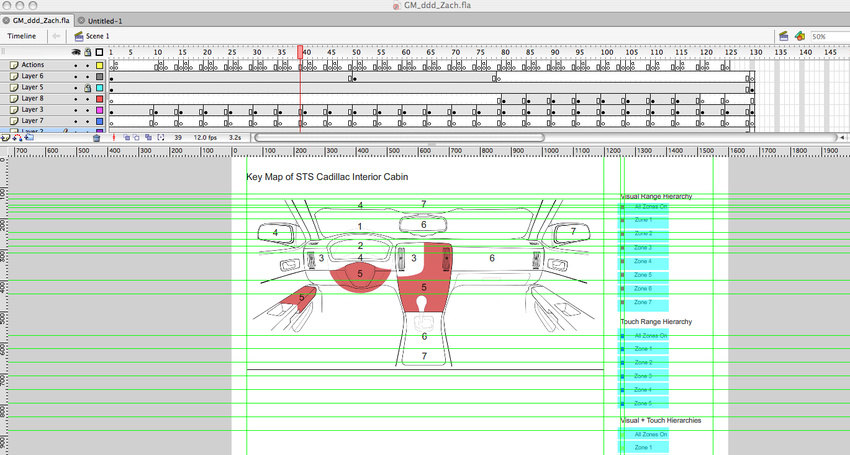Click the Layer 6 page icon

click(14, 76)
